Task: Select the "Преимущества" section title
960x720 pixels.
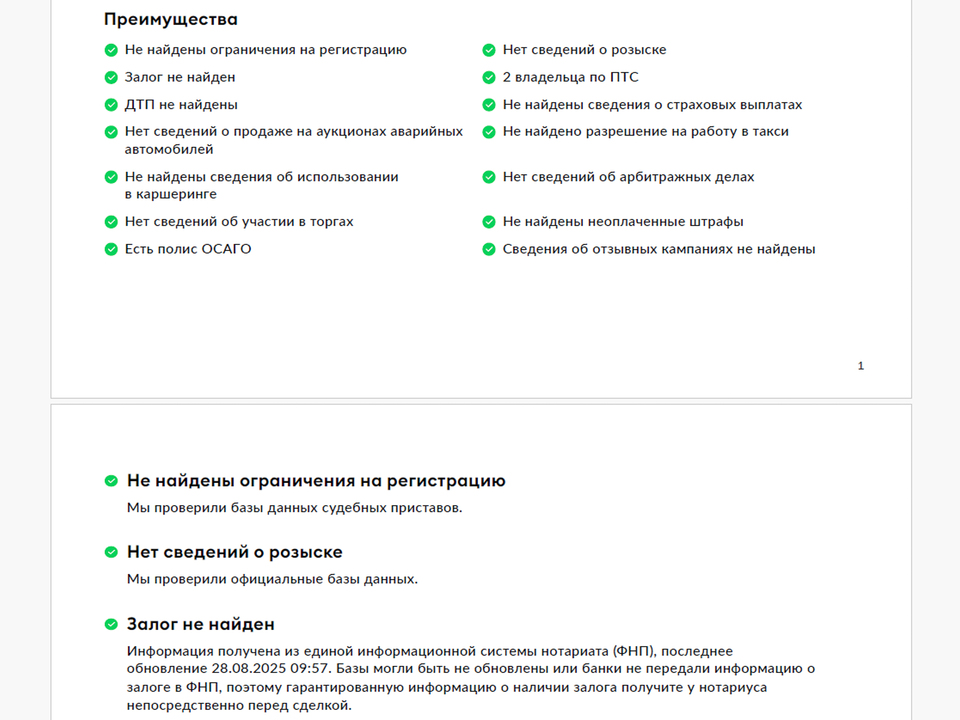Action: point(171,19)
